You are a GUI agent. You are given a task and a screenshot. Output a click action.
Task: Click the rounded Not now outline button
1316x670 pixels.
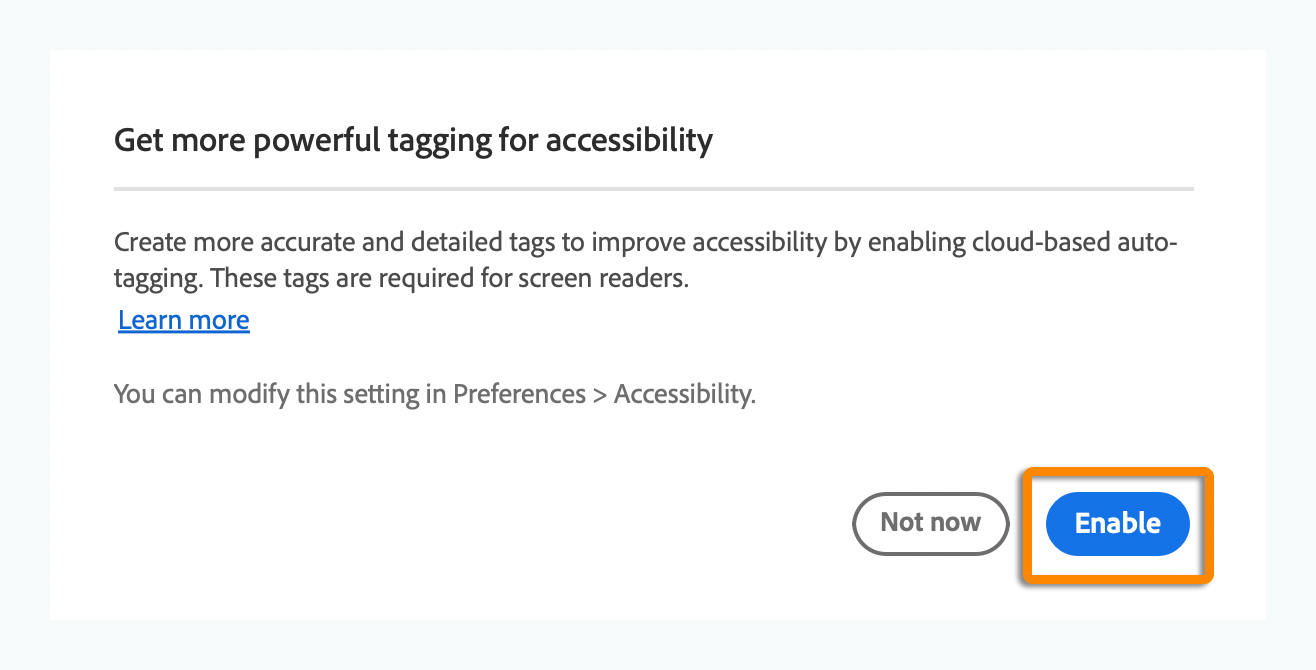[x=930, y=523]
